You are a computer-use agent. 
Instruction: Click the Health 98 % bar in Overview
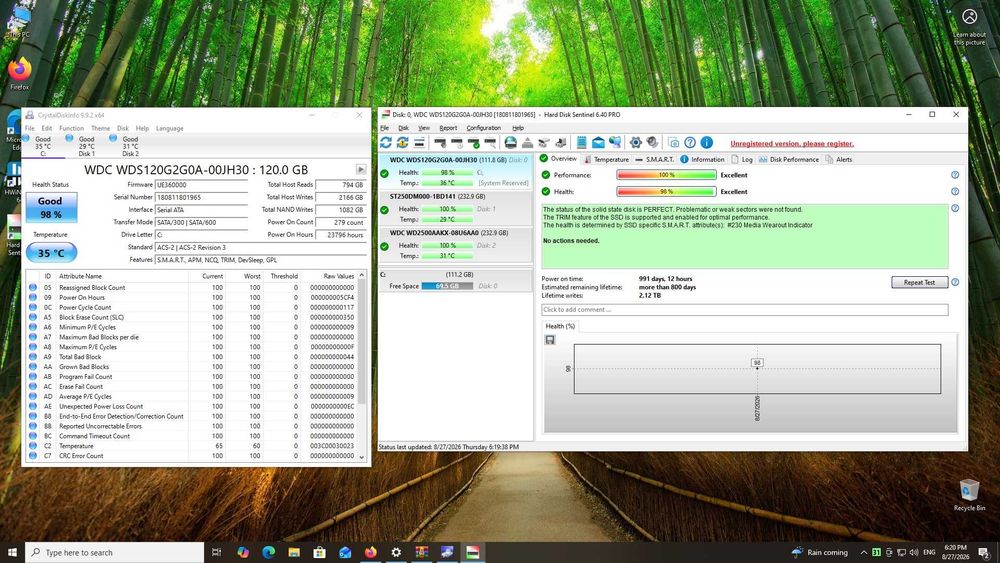click(x=666, y=191)
